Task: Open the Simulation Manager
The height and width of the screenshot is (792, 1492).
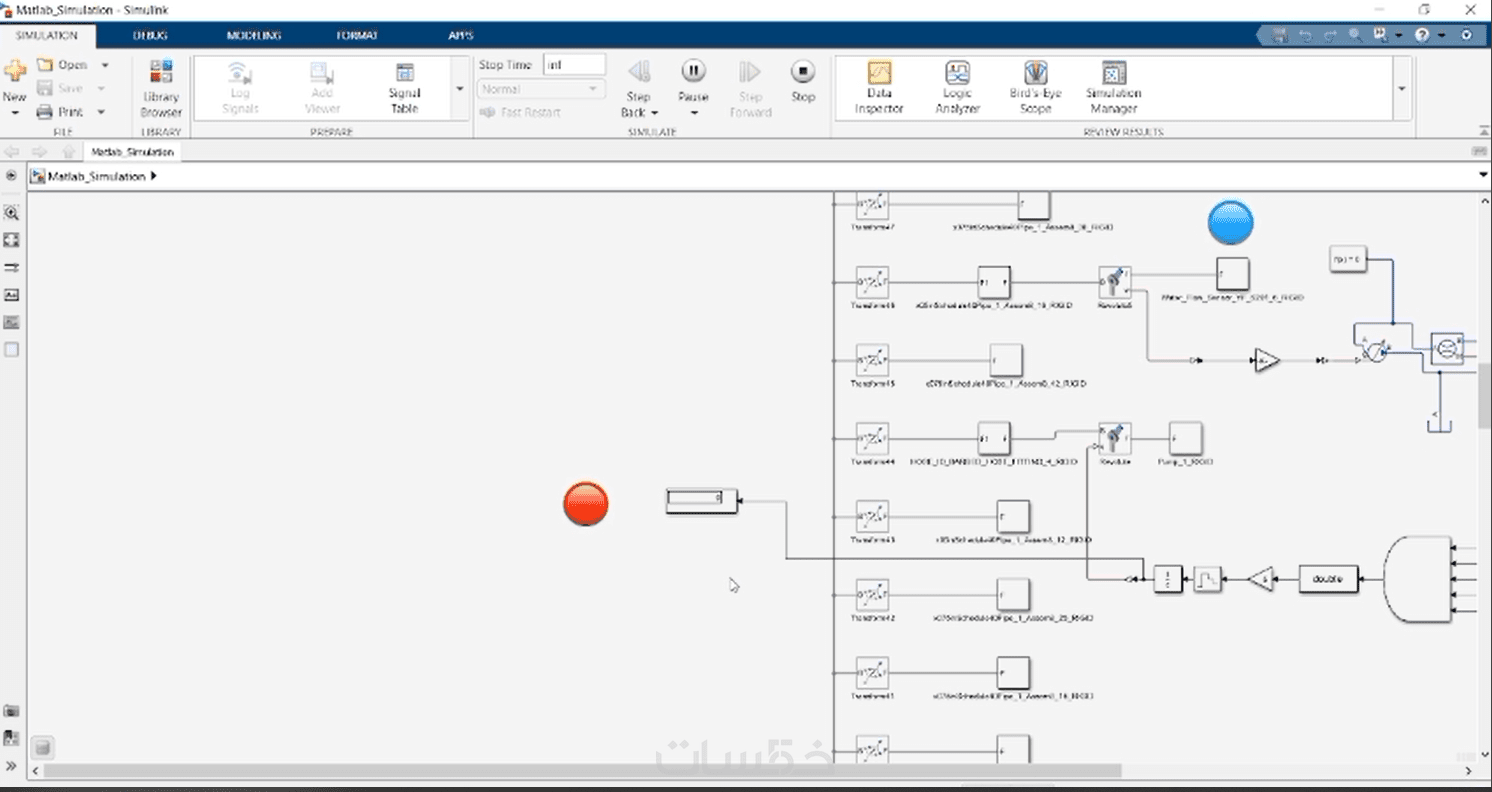Action: 1114,88
